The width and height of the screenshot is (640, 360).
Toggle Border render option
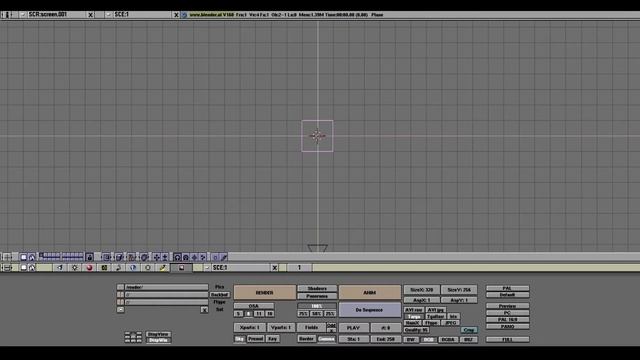point(306,339)
